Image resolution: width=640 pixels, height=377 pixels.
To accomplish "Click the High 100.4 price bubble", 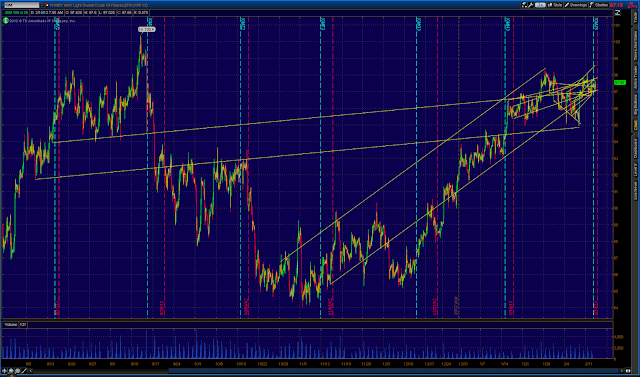I will tap(147, 29).
